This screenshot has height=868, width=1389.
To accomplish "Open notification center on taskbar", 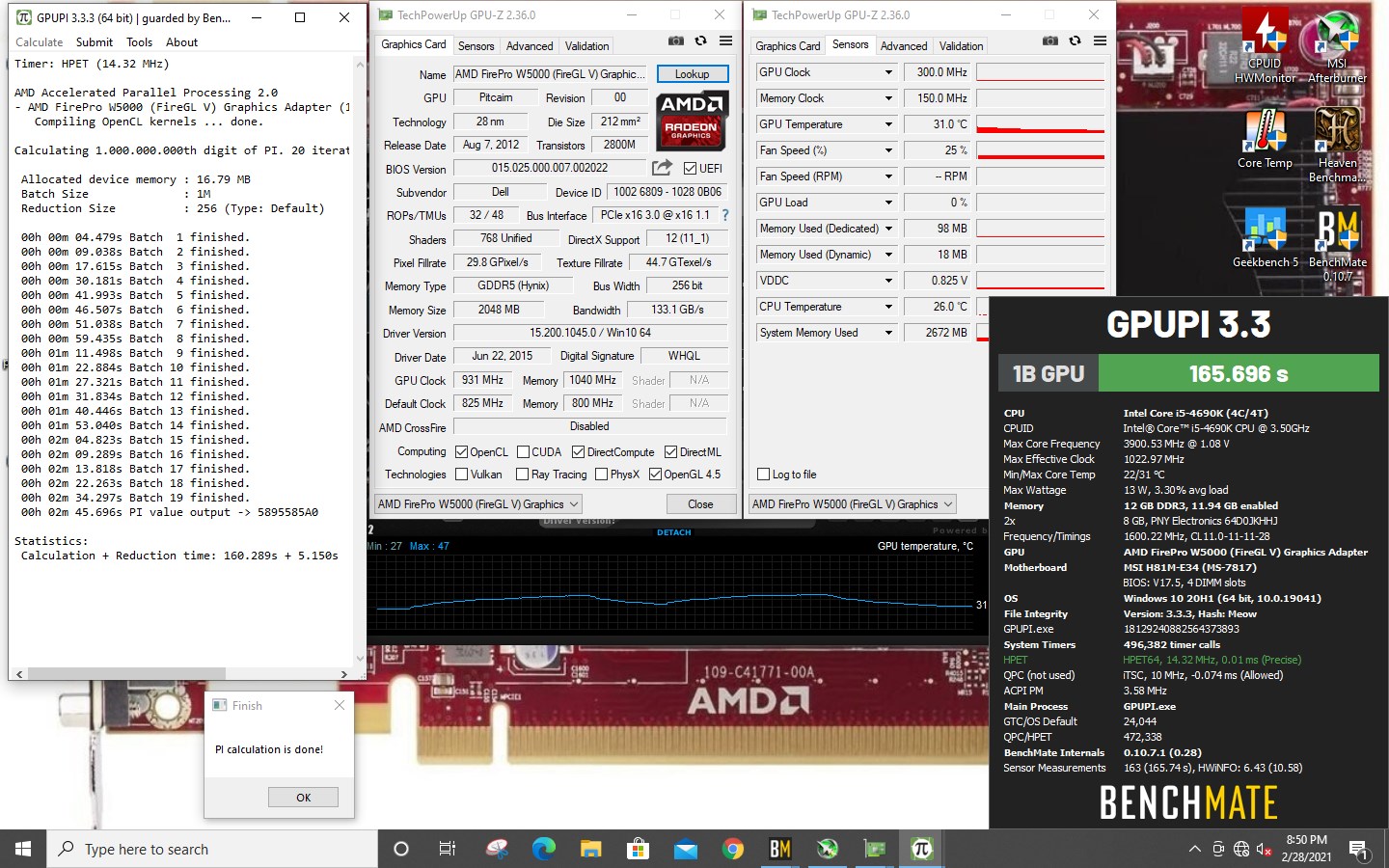I will pos(1358,849).
